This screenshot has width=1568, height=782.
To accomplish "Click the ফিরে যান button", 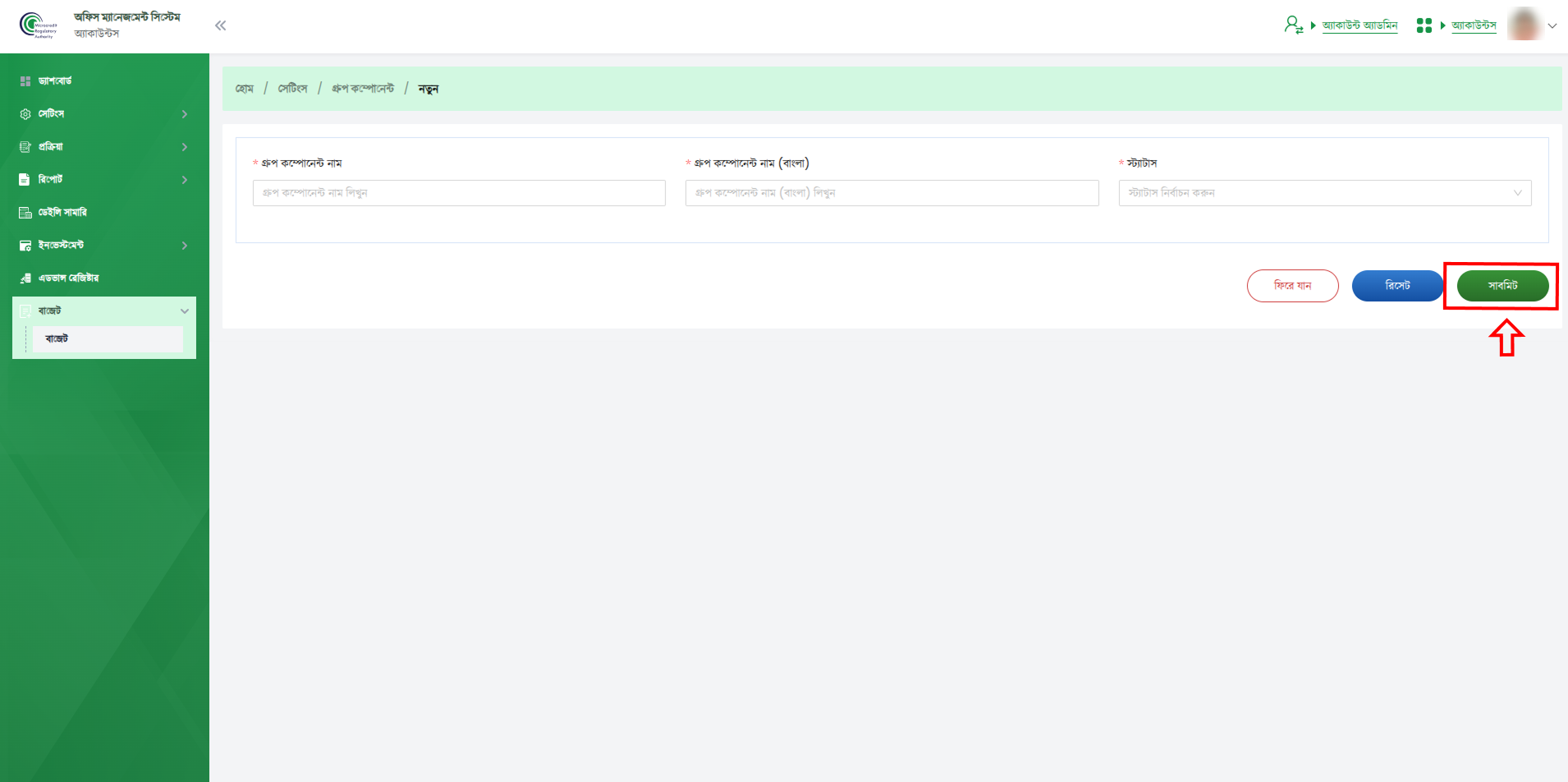I will pyautogui.click(x=1293, y=286).
